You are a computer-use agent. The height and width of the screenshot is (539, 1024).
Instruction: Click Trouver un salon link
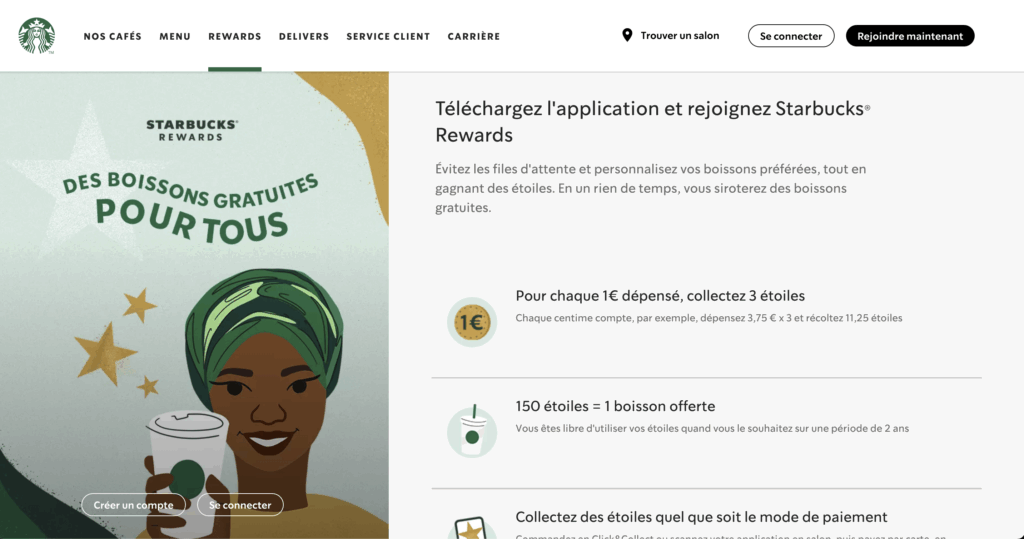point(679,36)
